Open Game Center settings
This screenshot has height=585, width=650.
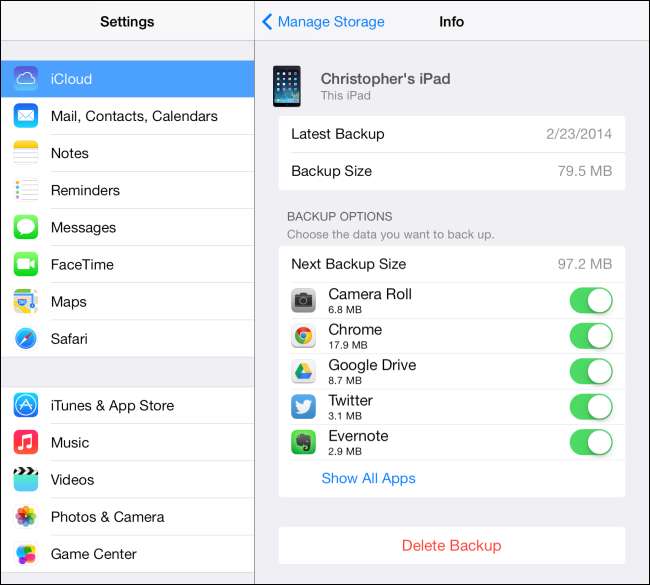pos(128,553)
